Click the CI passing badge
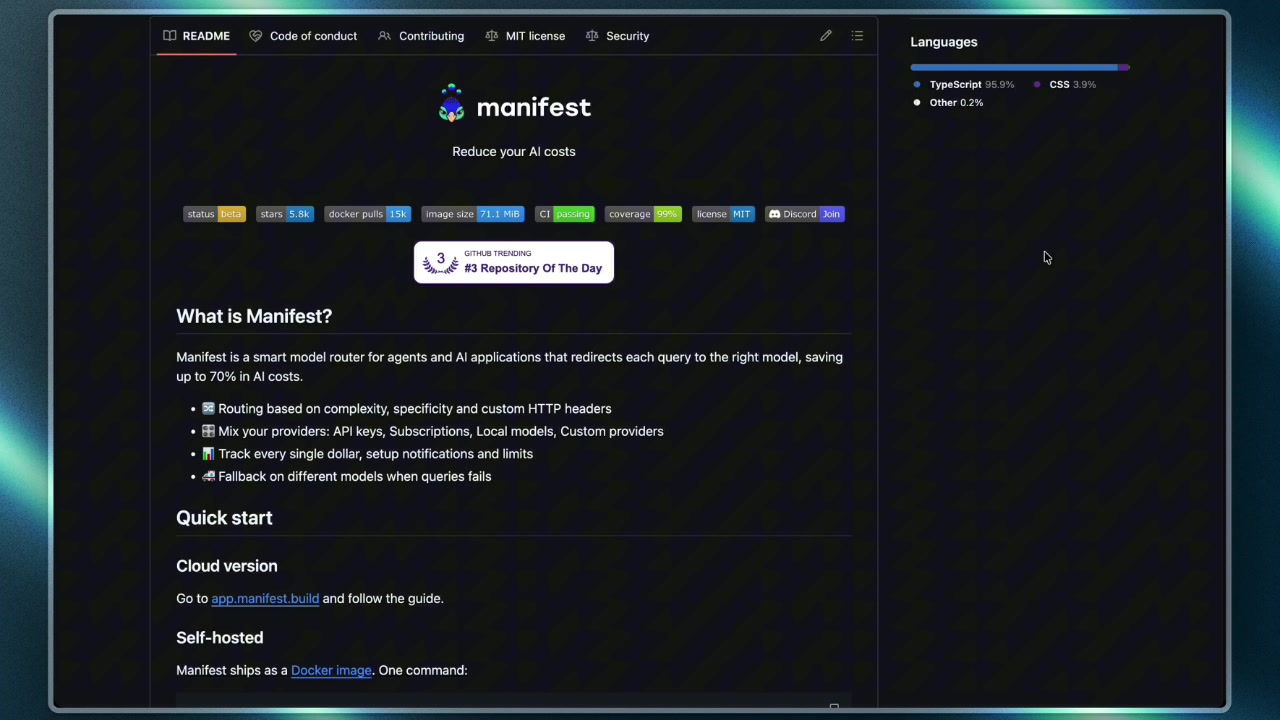1280x720 pixels. pos(564,214)
